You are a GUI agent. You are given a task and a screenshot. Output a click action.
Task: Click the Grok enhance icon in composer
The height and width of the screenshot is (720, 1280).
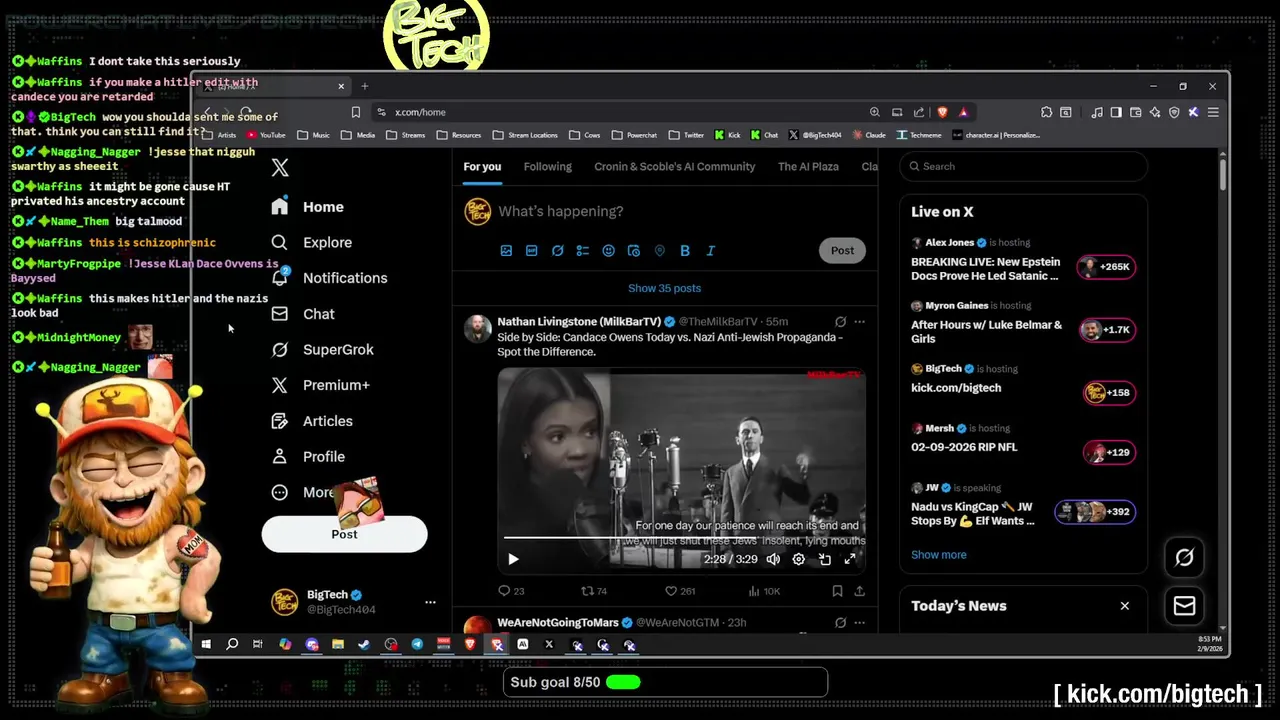tap(557, 251)
